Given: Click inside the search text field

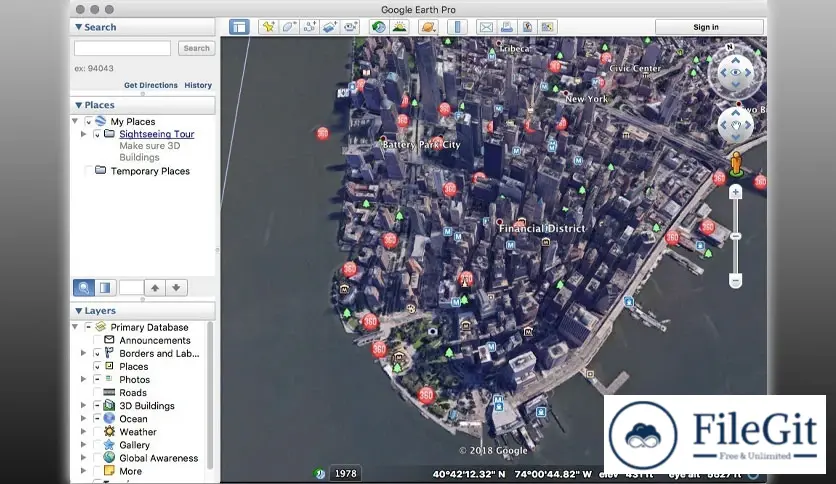Looking at the screenshot, I should click(x=122, y=49).
